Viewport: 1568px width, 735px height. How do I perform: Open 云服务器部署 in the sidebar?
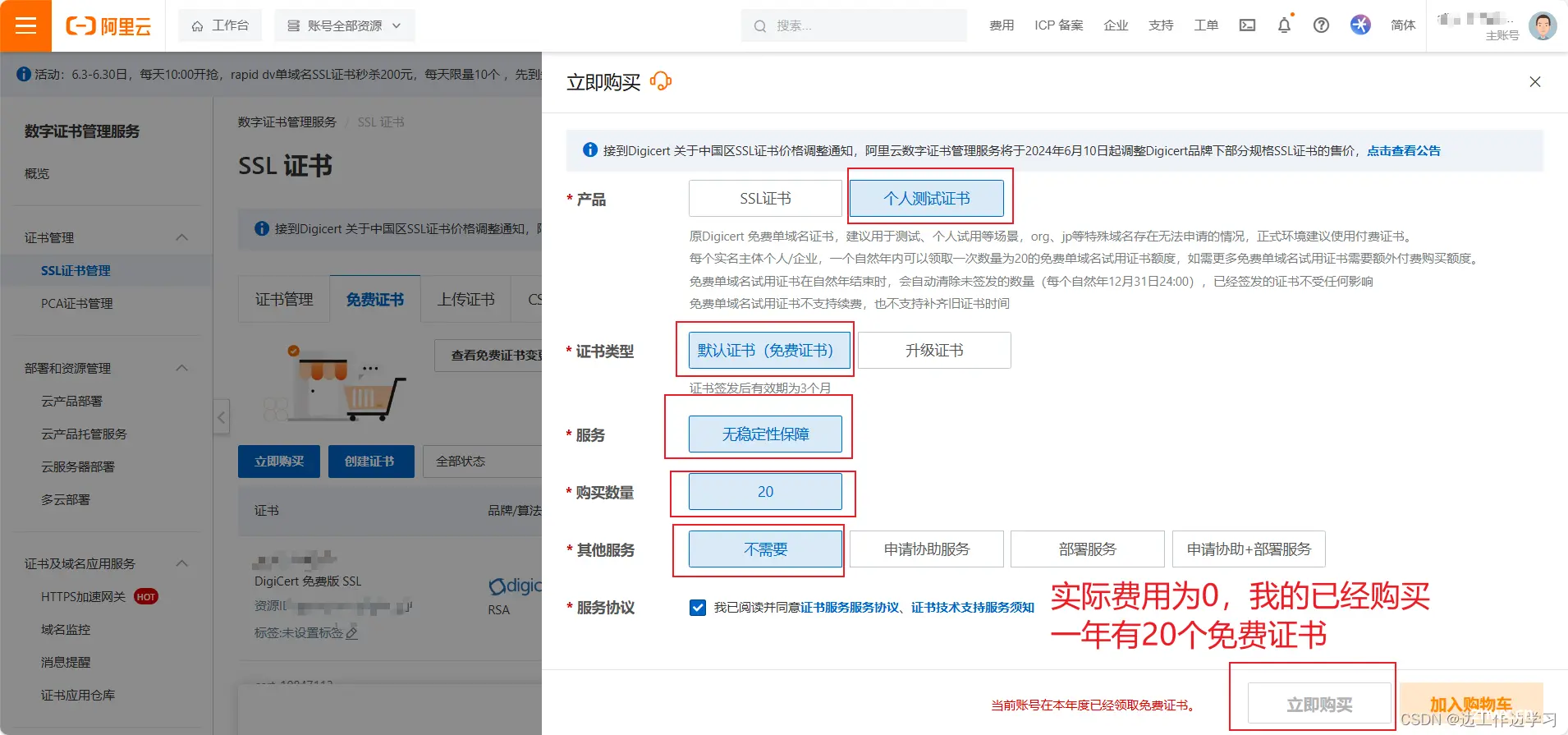click(78, 466)
